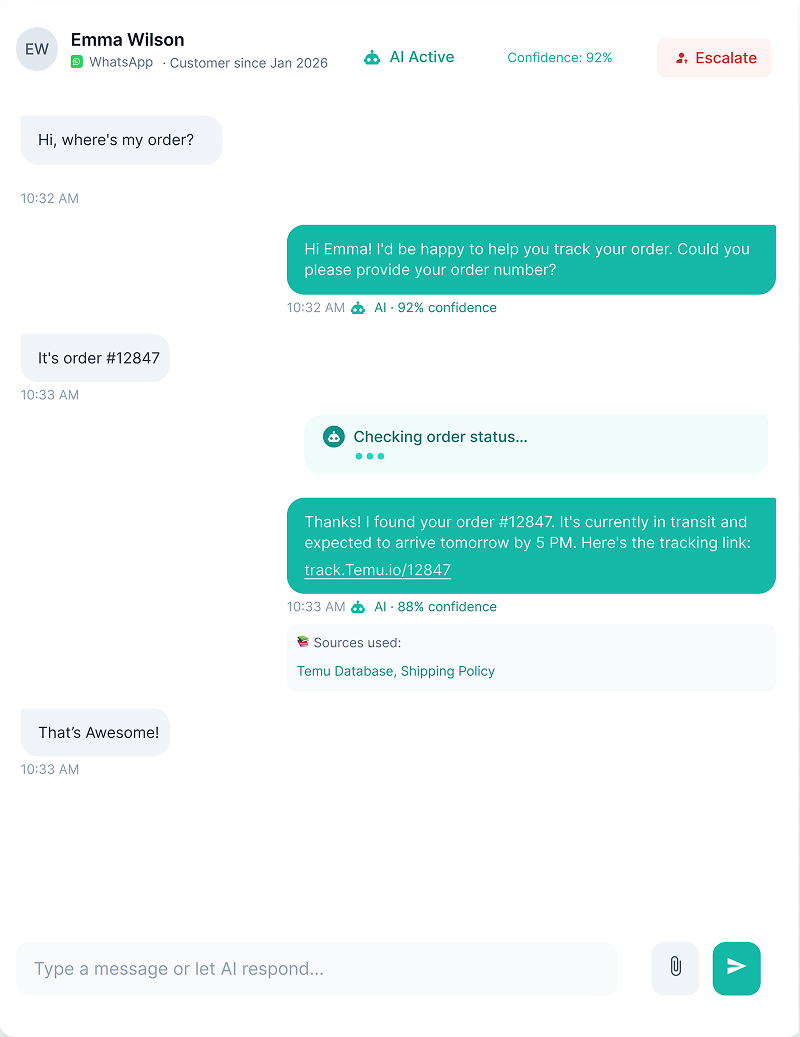Viewport: 800px width, 1037px height.
Task: Click robot icon next to 92% confidence
Action: pyautogui.click(x=358, y=308)
